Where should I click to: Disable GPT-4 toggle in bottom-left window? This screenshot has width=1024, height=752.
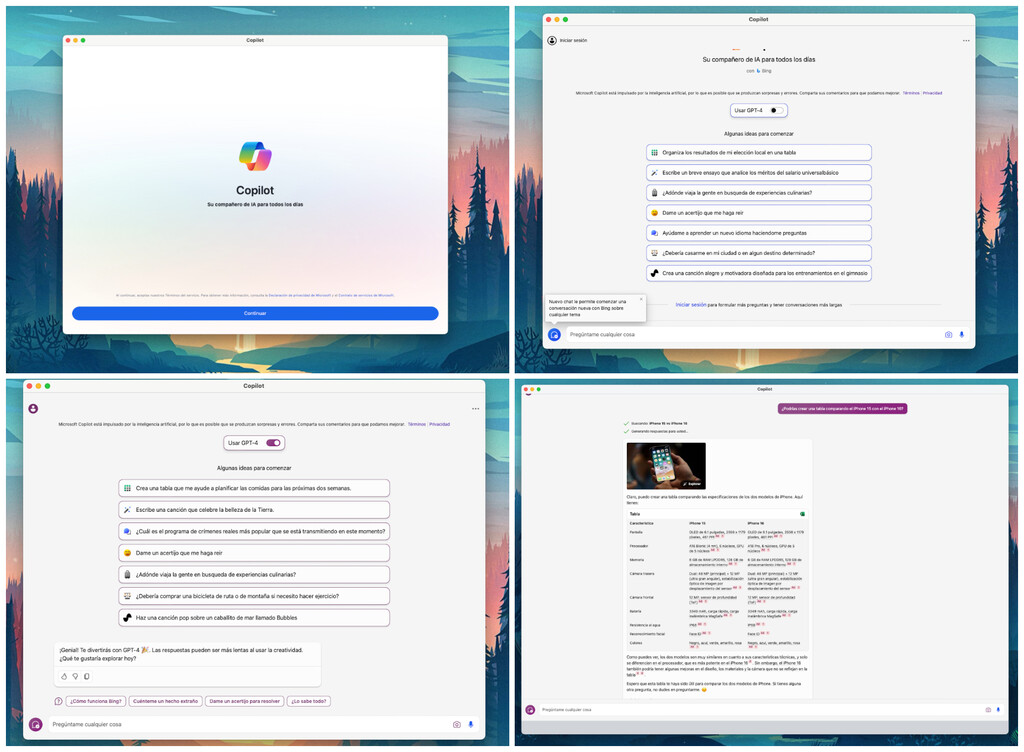click(275, 443)
